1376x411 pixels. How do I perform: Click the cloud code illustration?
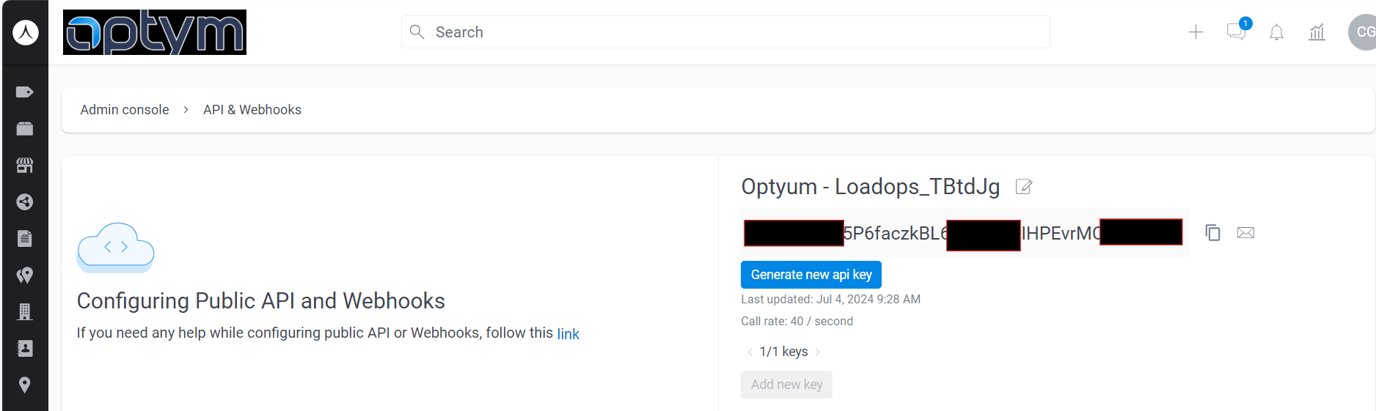[x=116, y=248]
